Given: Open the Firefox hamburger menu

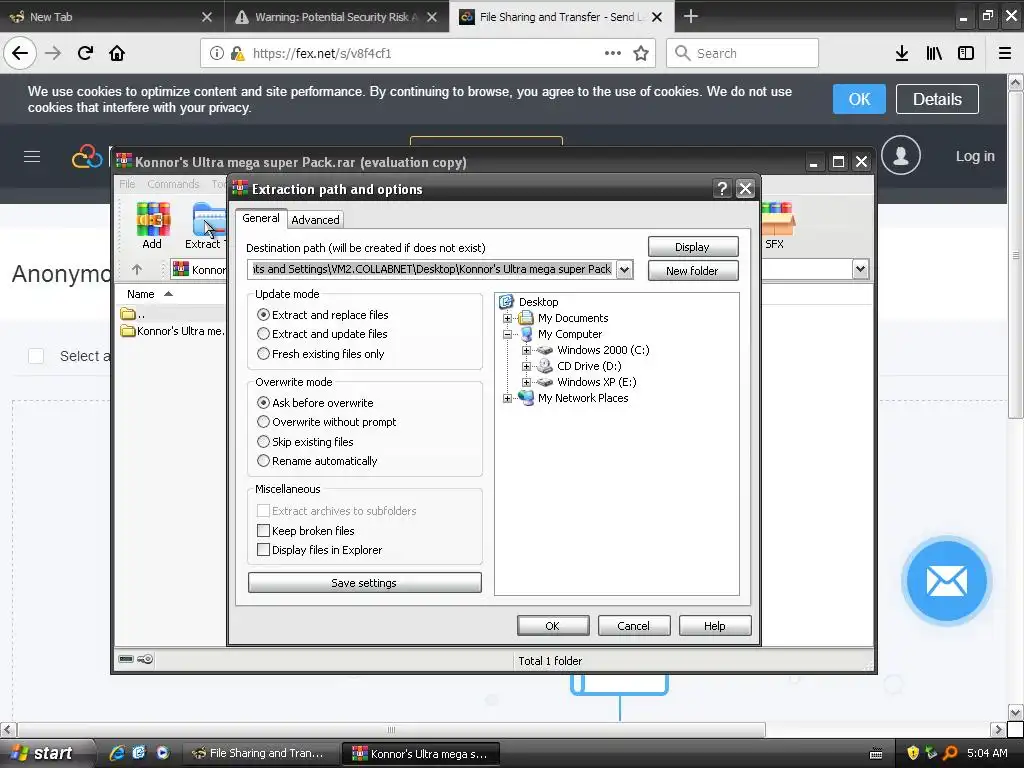Looking at the screenshot, I should (1005, 54).
